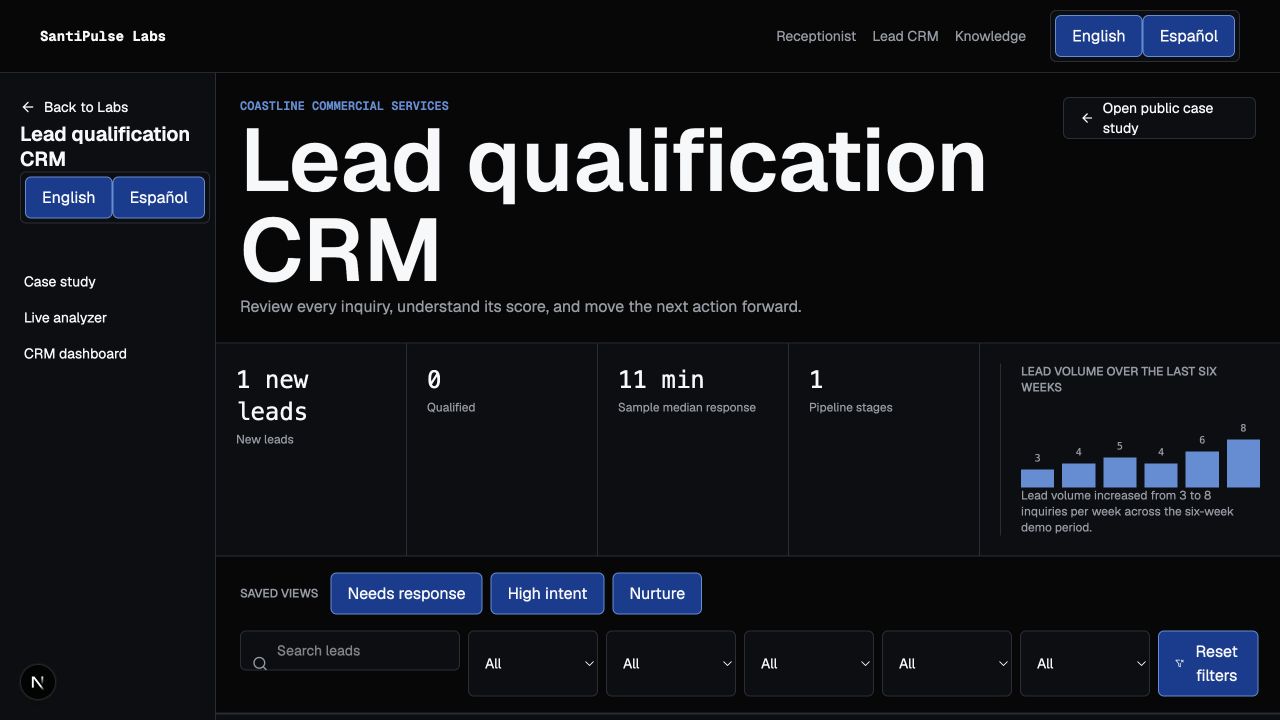
Task: Click the Lead volume over last six weeks heading
Action: coord(1119,379)
